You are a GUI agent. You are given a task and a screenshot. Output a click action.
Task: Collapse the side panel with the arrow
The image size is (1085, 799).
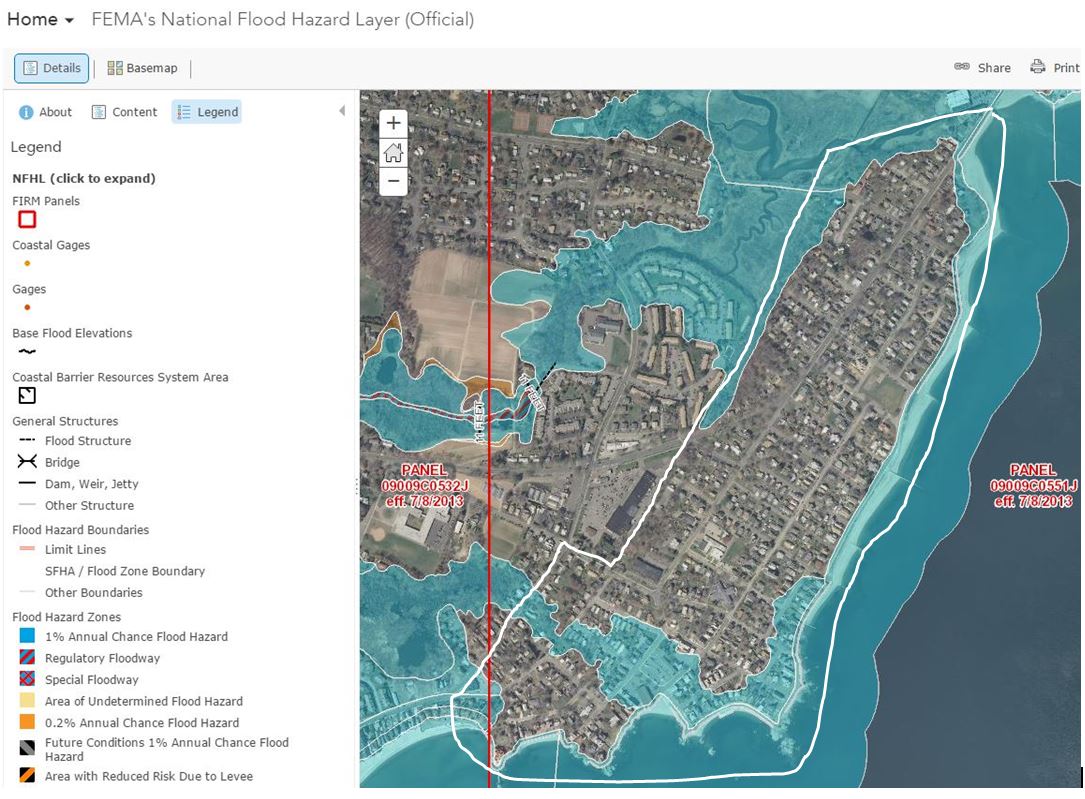[342, 111]
